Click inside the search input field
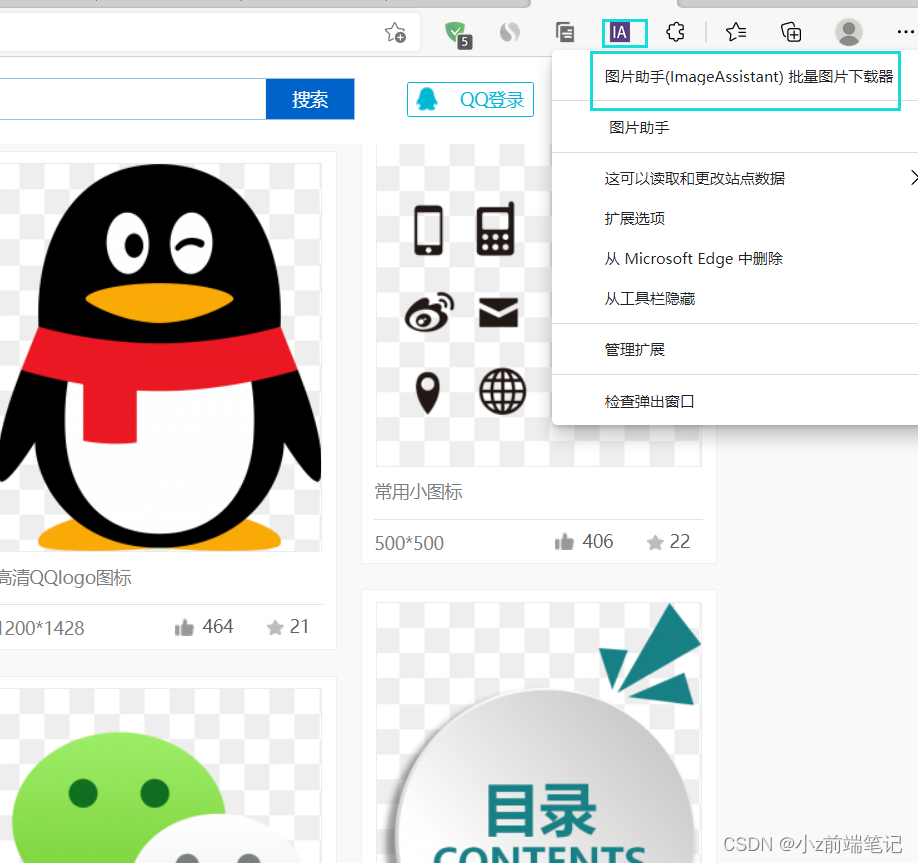This screenshot has width=918, height=863. coord(130,99)
